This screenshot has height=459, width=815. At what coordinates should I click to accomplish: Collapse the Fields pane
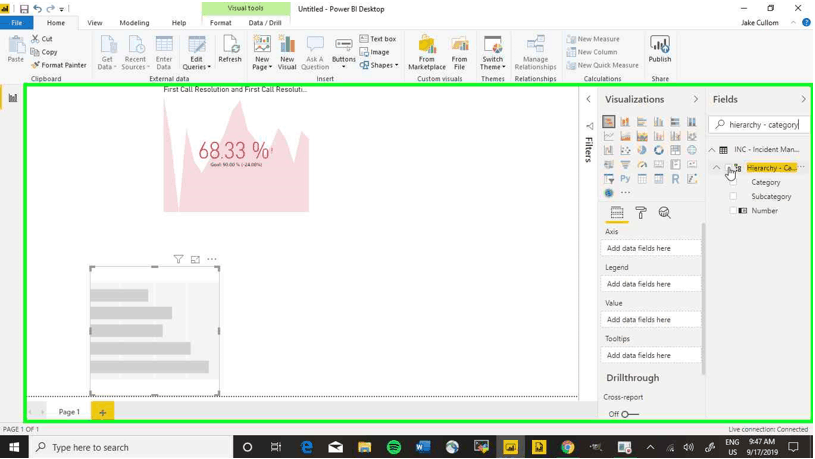point(804,99)
